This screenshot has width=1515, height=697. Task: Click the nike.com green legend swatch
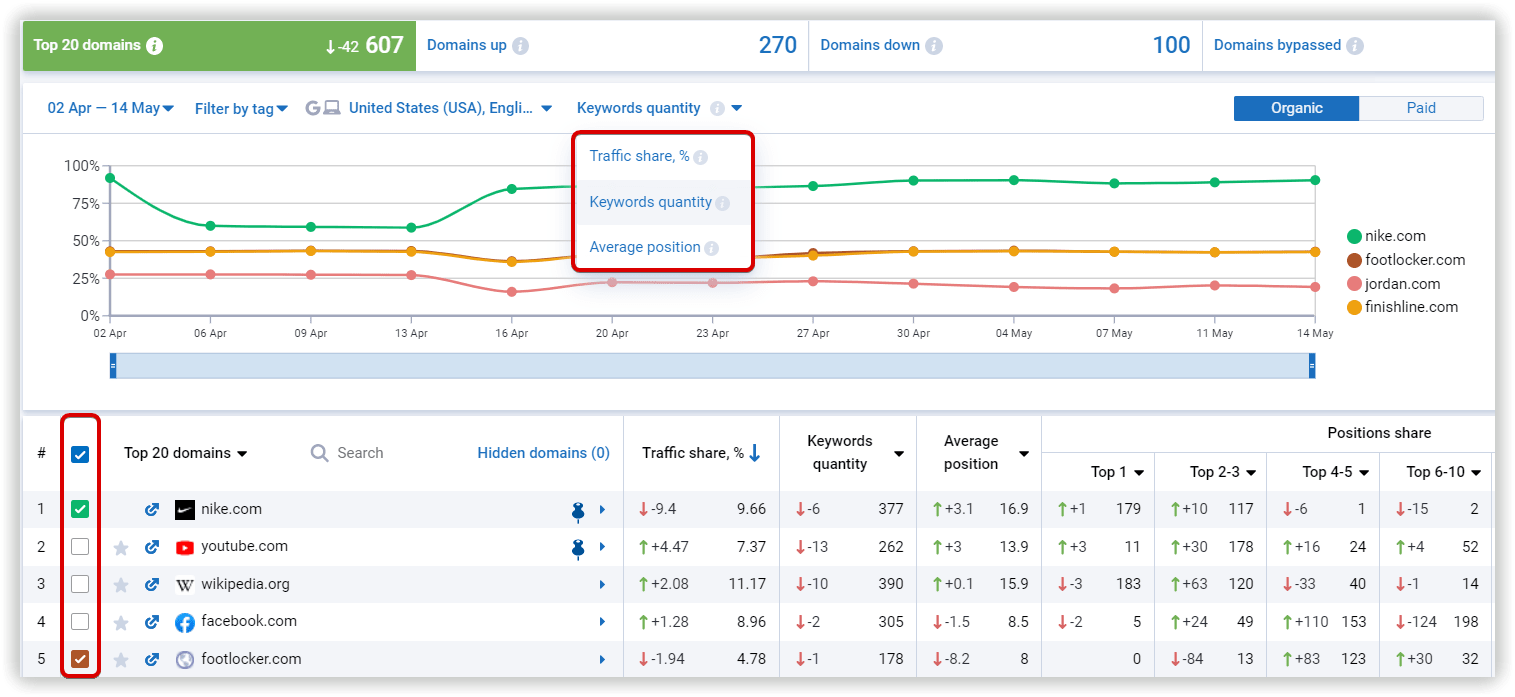(x=1355, y=237)
